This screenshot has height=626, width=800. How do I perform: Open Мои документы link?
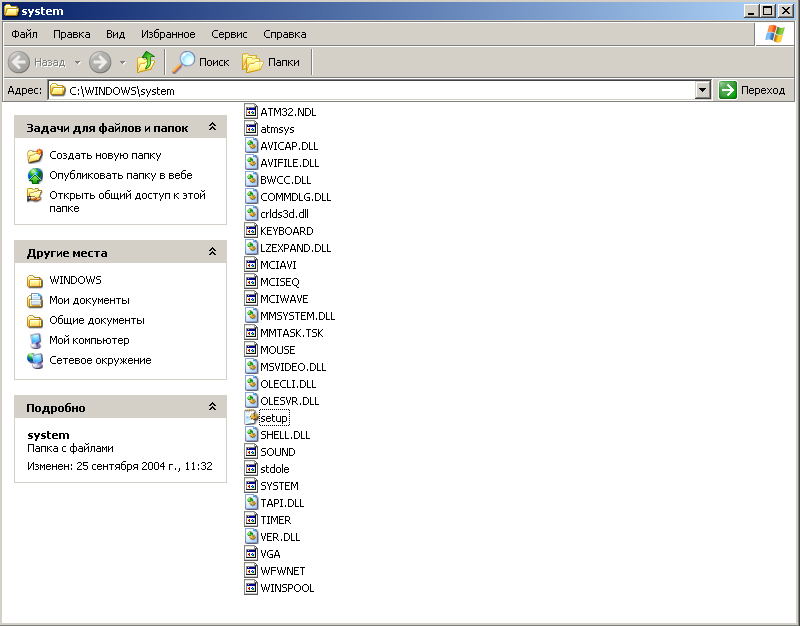(x=89, y=300)
